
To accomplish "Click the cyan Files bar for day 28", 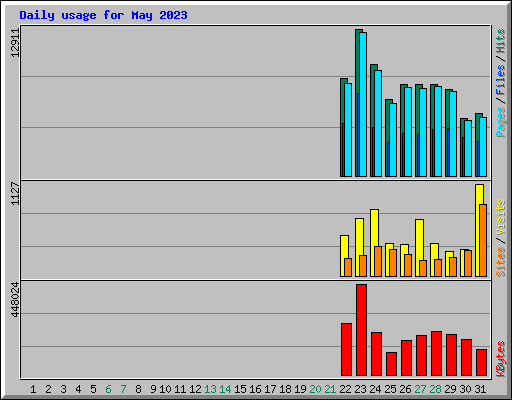I will click(438, 131).
